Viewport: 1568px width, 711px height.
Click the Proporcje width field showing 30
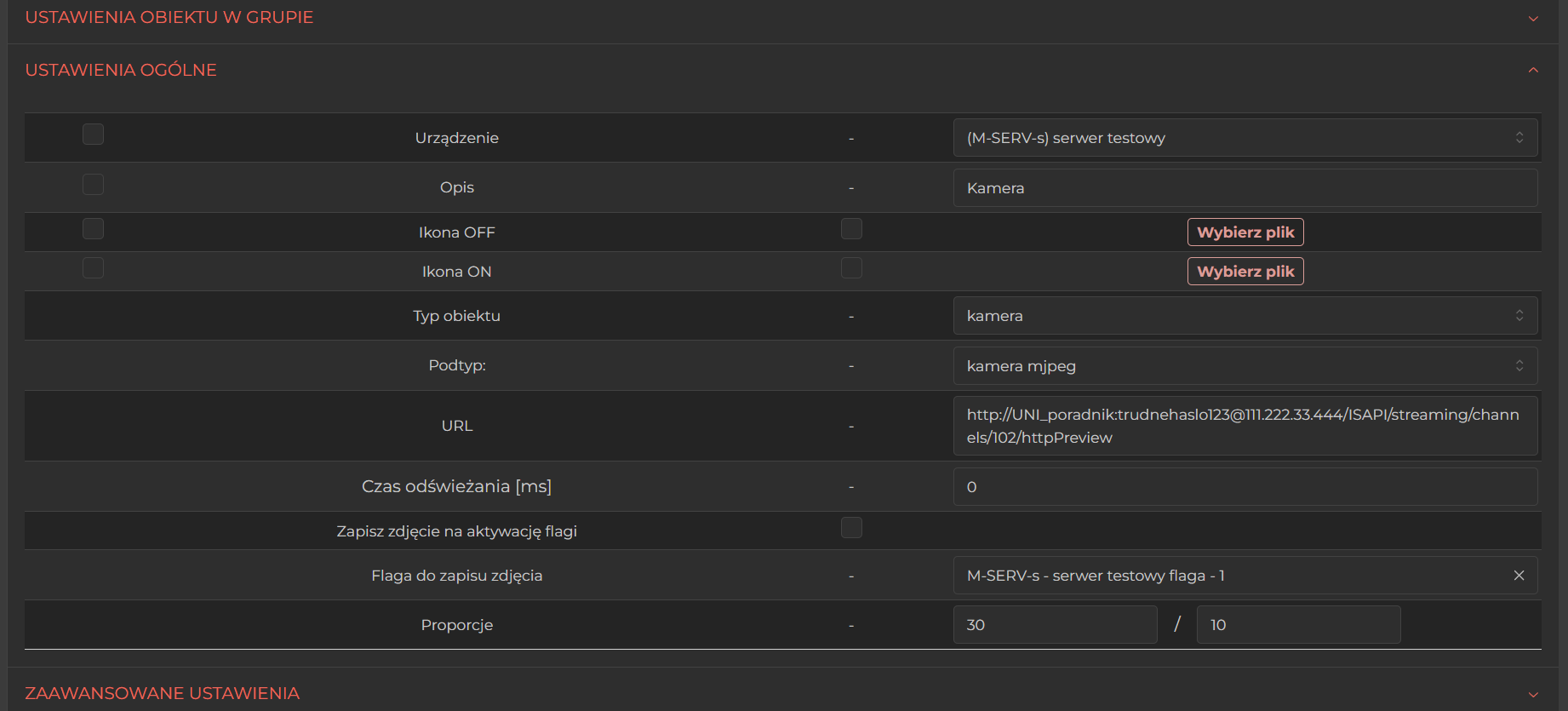[1055, 625]
